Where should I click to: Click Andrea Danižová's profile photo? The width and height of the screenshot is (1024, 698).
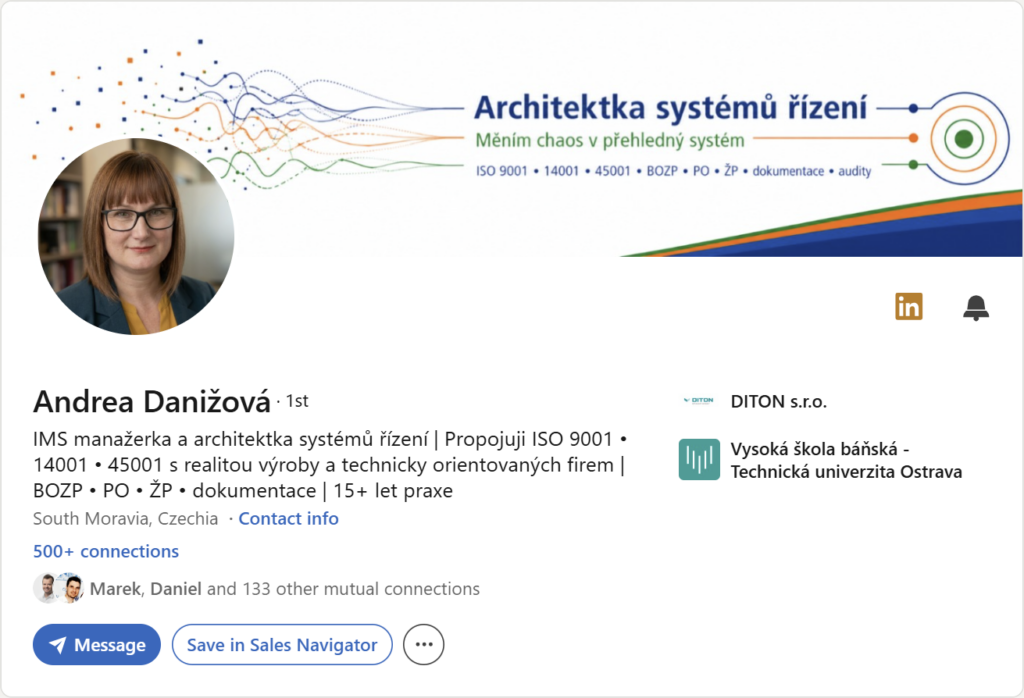(136, 236)
